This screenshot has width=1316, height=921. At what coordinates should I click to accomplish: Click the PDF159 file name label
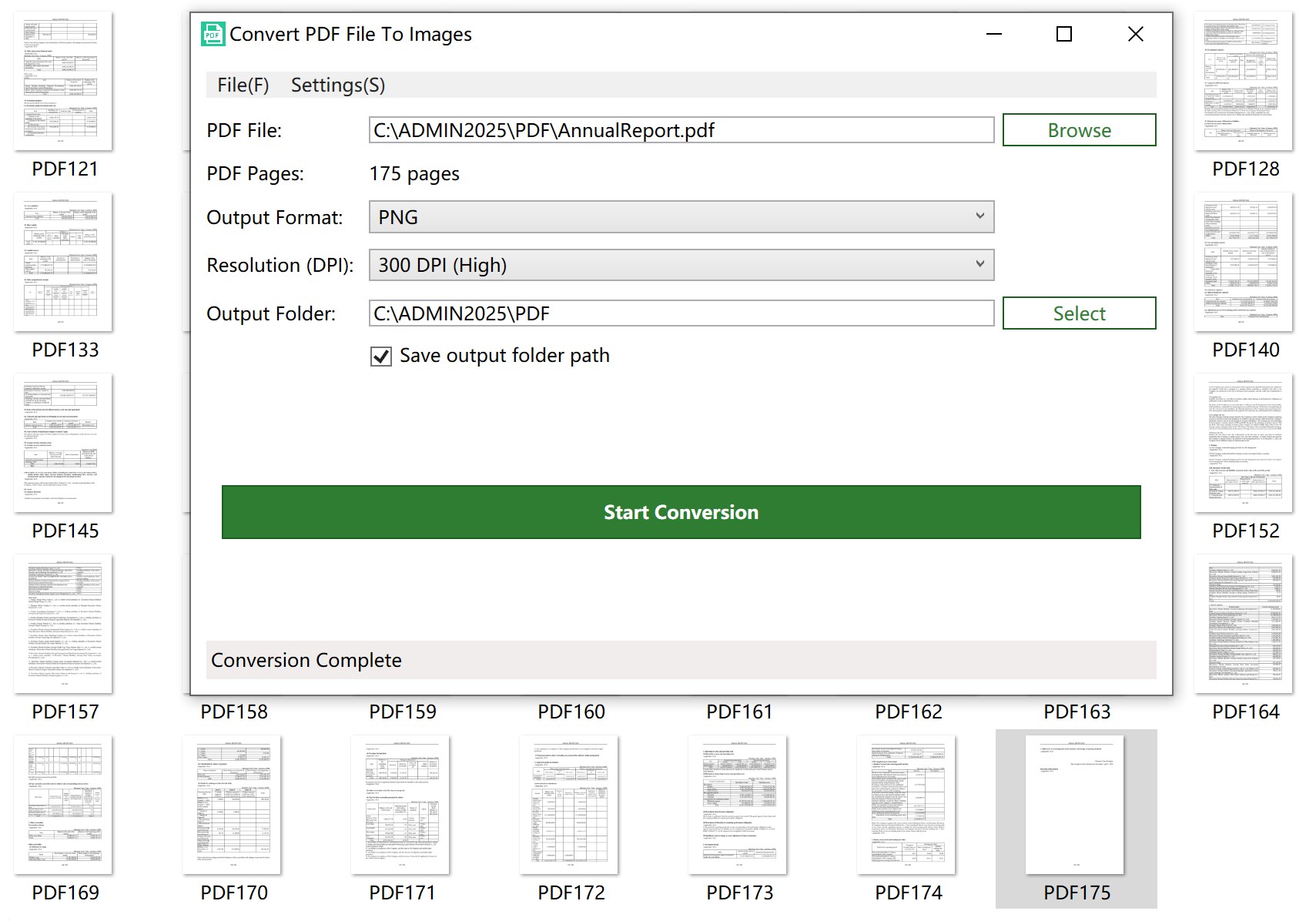click(x=403, y=712)
